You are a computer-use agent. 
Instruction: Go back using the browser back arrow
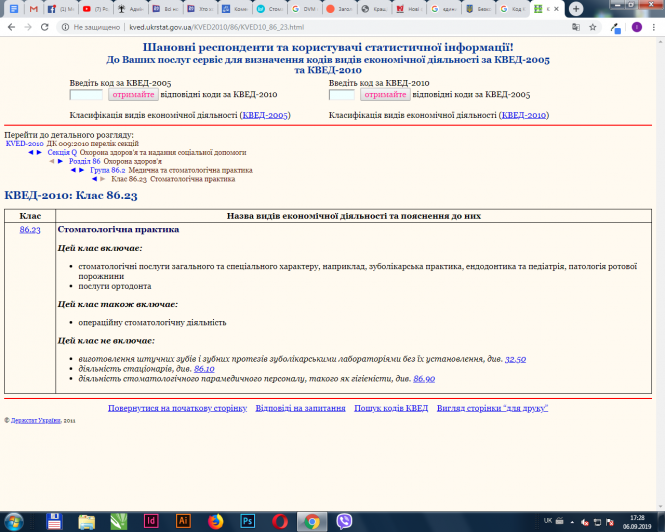coord(11,27)
